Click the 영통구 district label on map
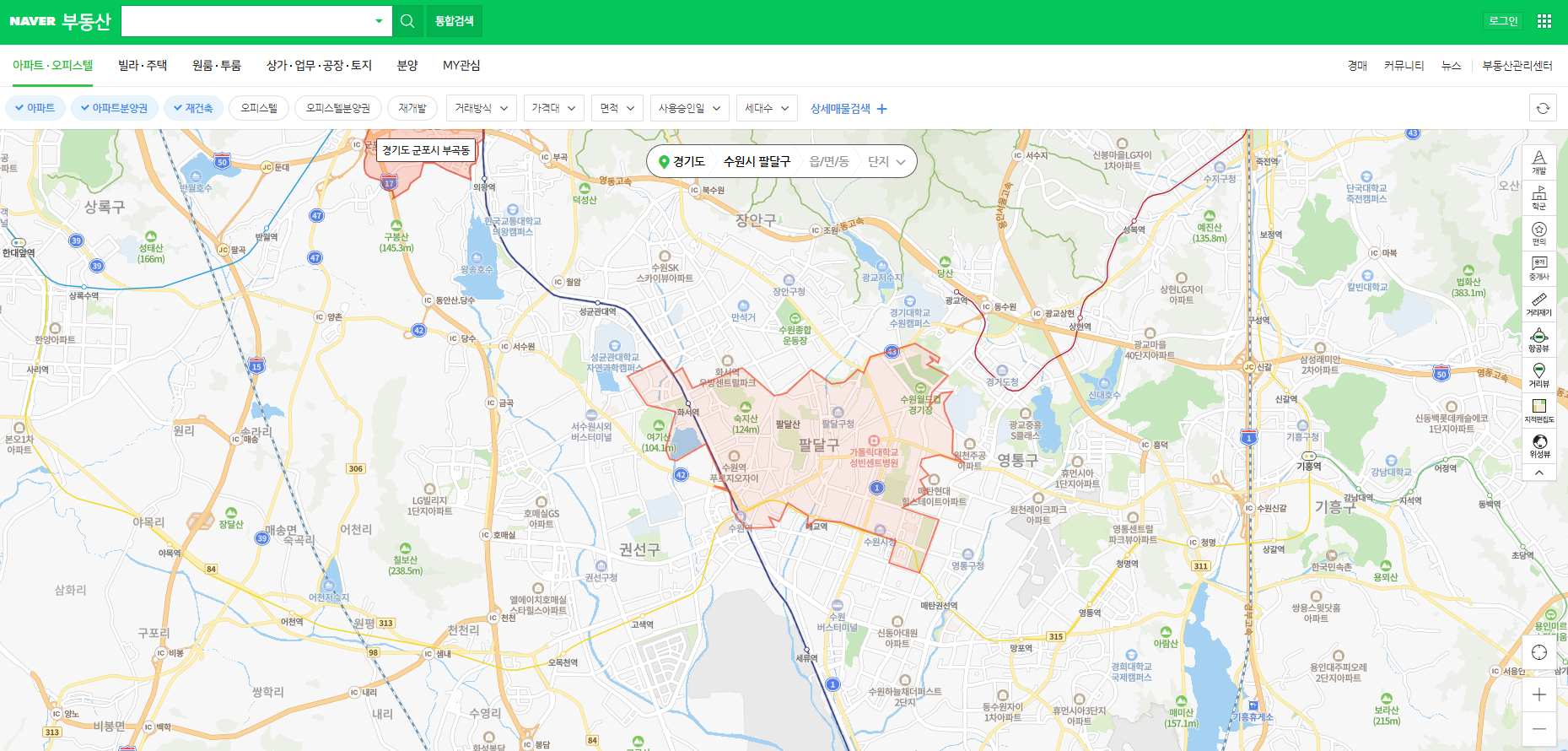The height and width of the screenshot is (751, 1568). (x=1017, y=460)
